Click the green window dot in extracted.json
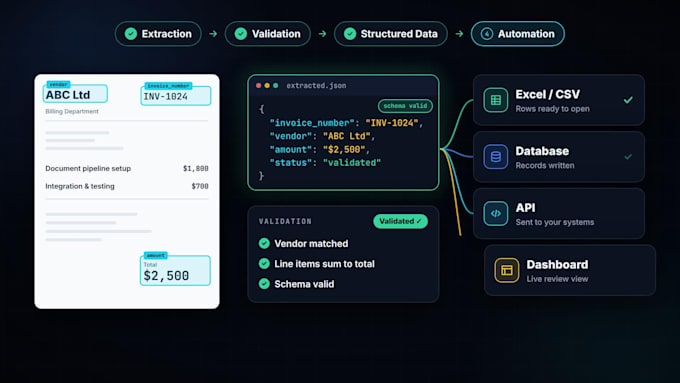 (x=275, y=85)
